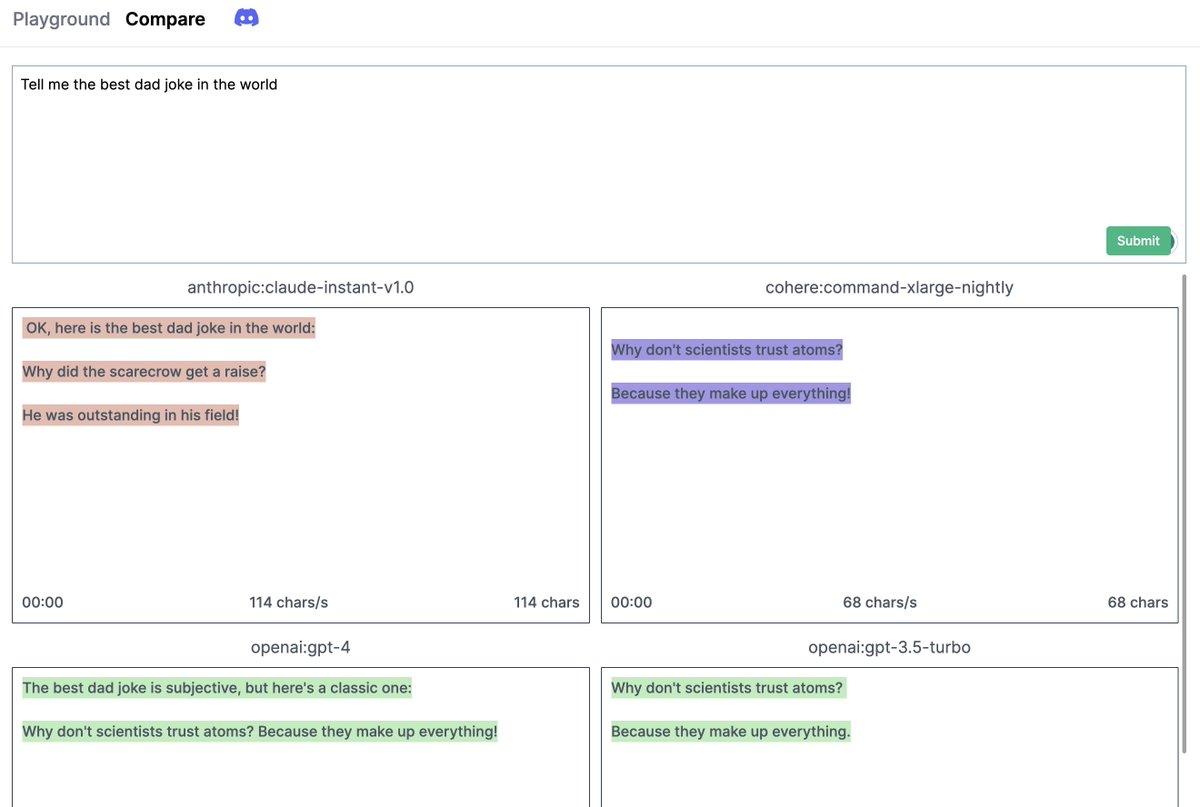The image size is (1200, 807).
Task: Click the cohere:command-xlarge-nightly model heading
Action: [x=889, y=287]
